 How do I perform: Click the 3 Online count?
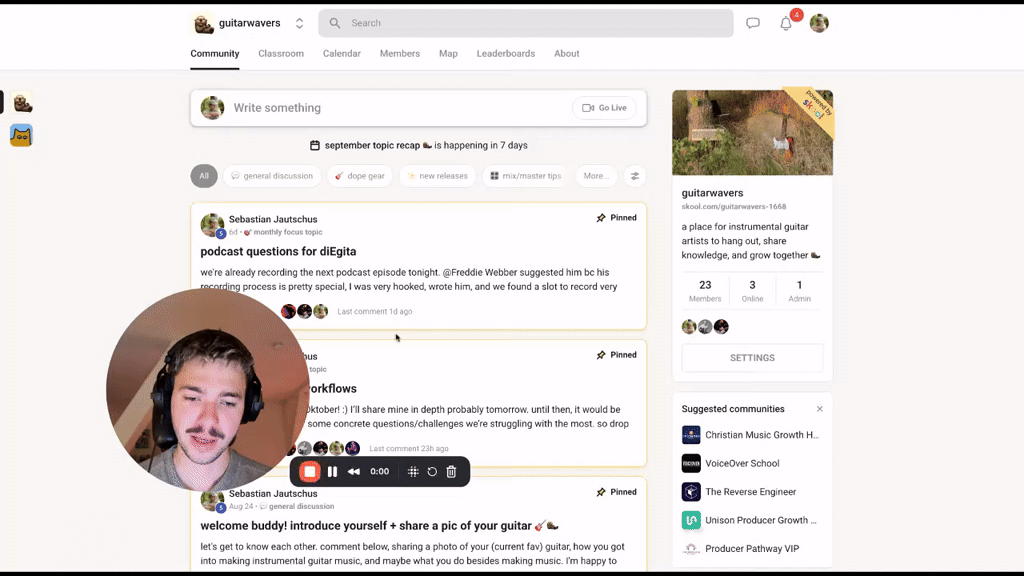tap(752, 291)
